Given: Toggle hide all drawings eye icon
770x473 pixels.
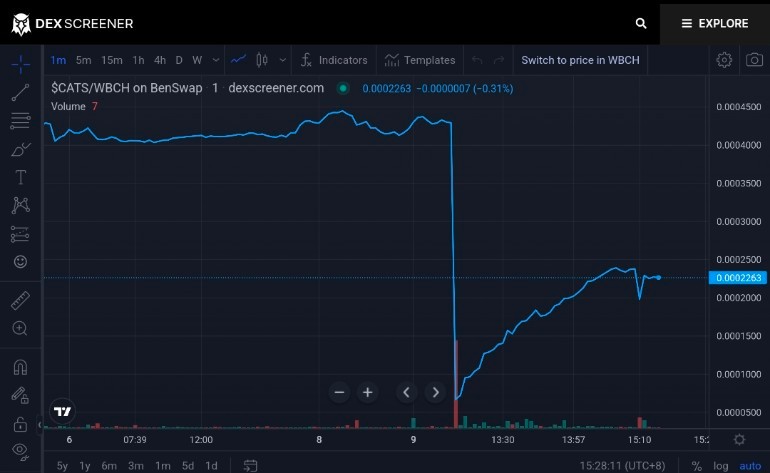Looking at the screenshot, I should pos(20,450).
